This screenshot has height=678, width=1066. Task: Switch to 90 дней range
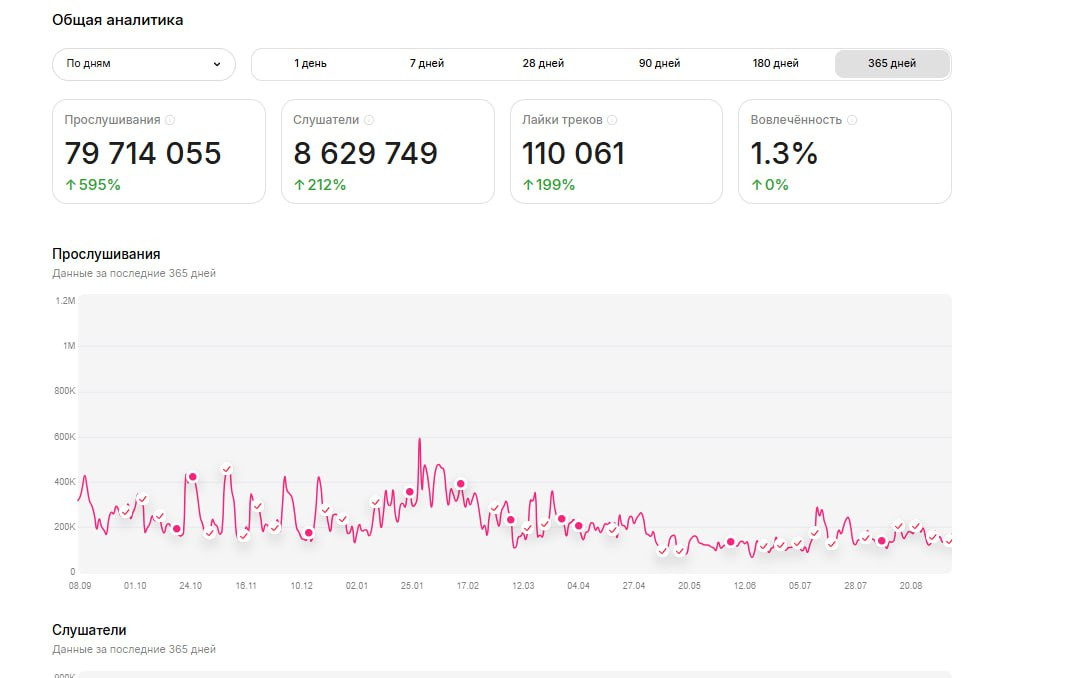tap(659, 64)
